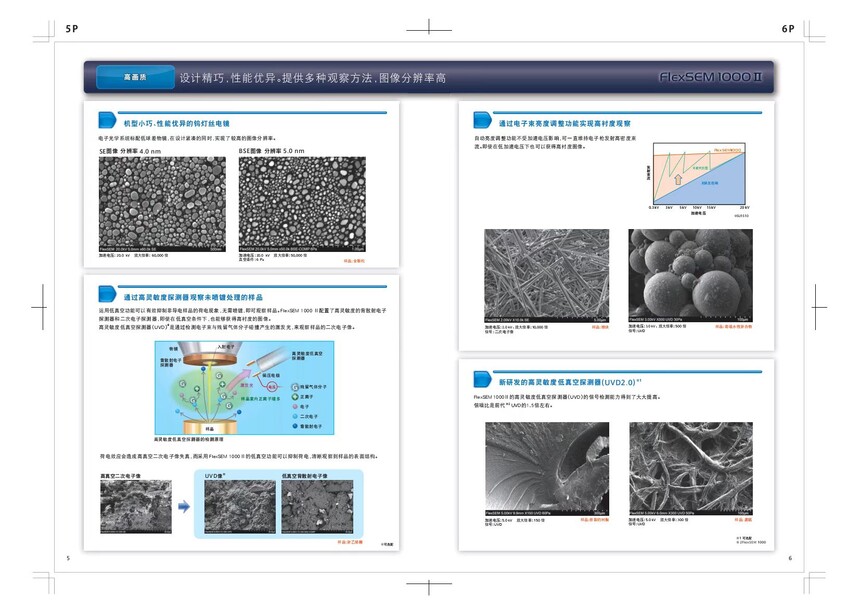Click blue arrow icon beside UVD2.0 heading
The image size is (860, 608).
tap(482, 379)
